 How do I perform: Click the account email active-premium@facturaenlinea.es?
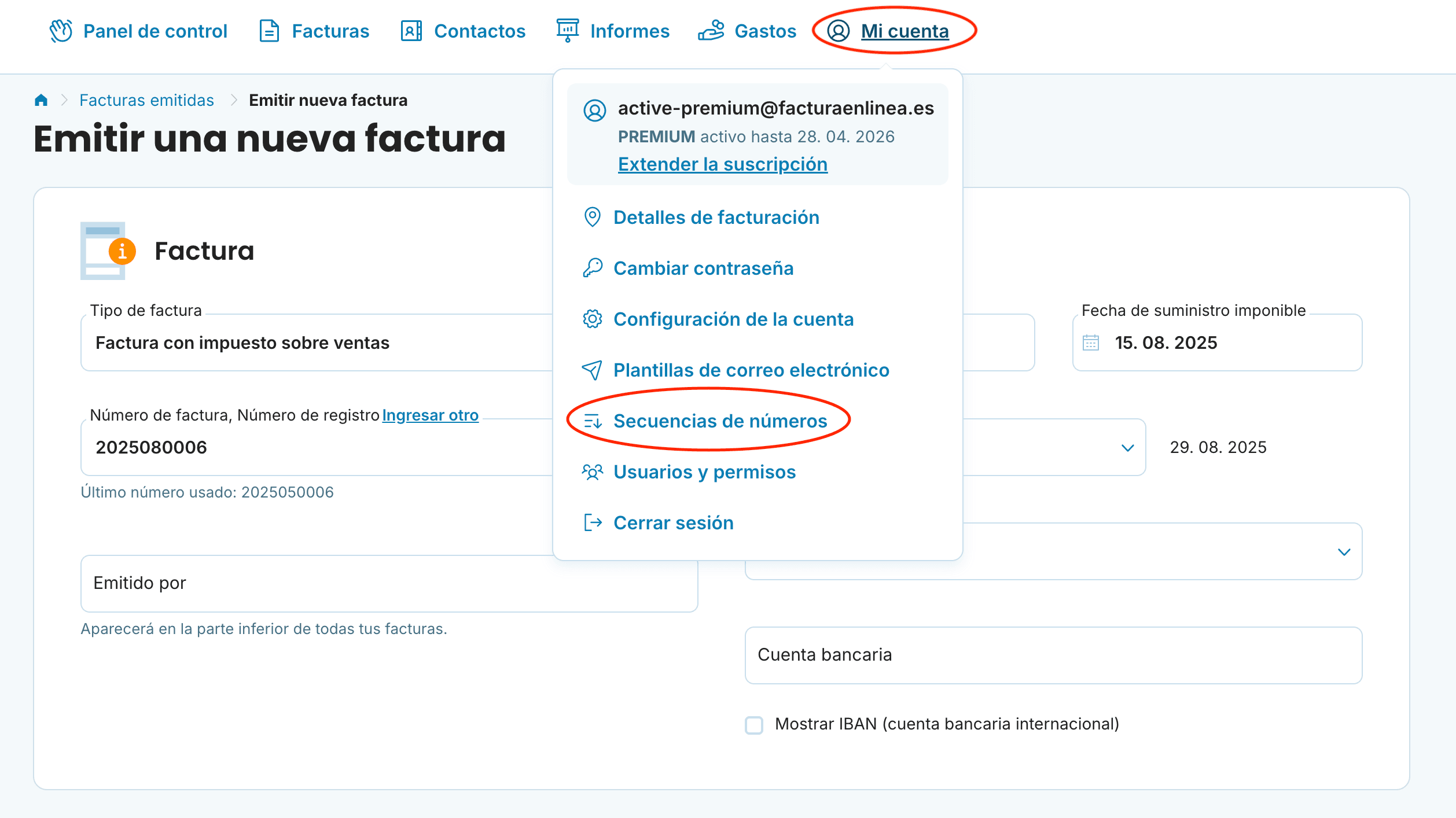coord(776,108)
